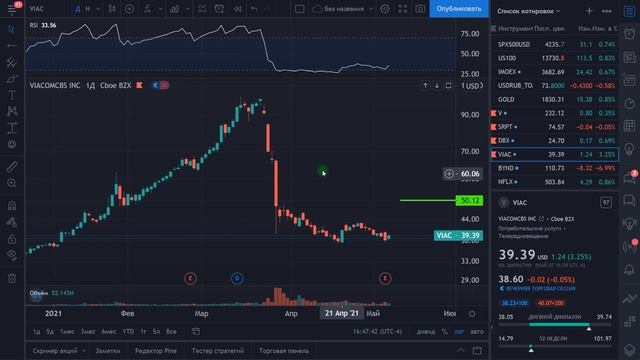This screenshot has width=640, height=360.
Task: Choose the brush drawing tool
Action: [12, 78]
